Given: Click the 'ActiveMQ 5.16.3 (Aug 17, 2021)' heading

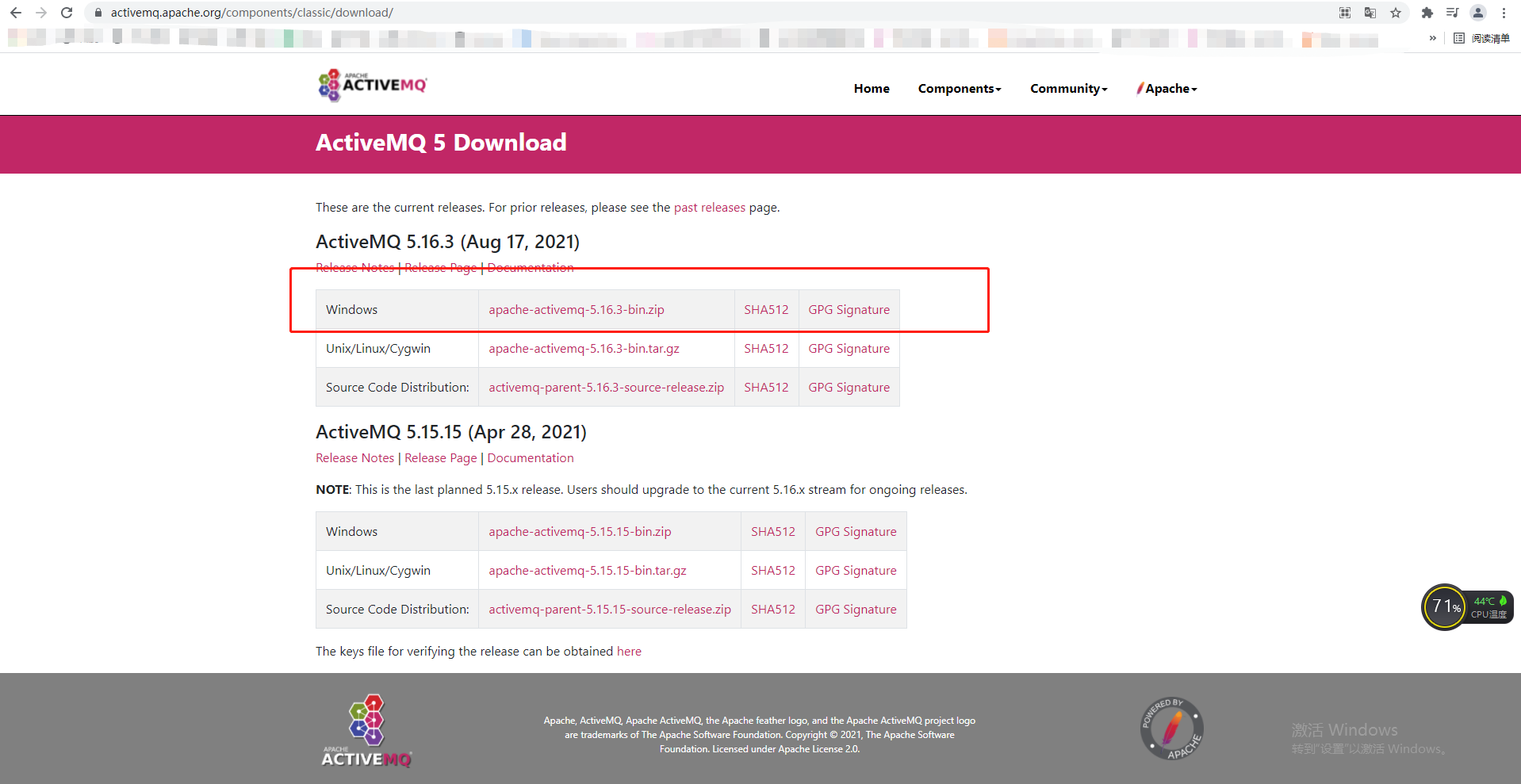Looking at the screenshot, I should [x=448, y=242].
